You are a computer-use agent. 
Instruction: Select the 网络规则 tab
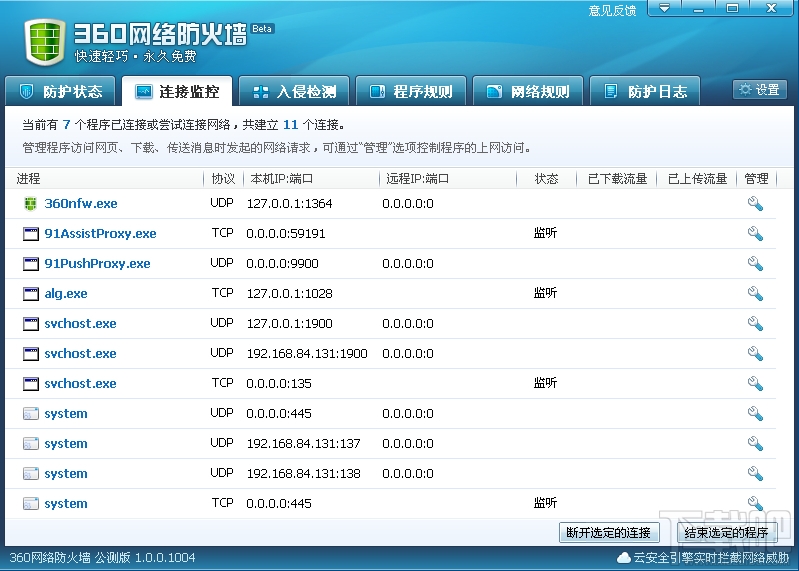click(528, 91)
